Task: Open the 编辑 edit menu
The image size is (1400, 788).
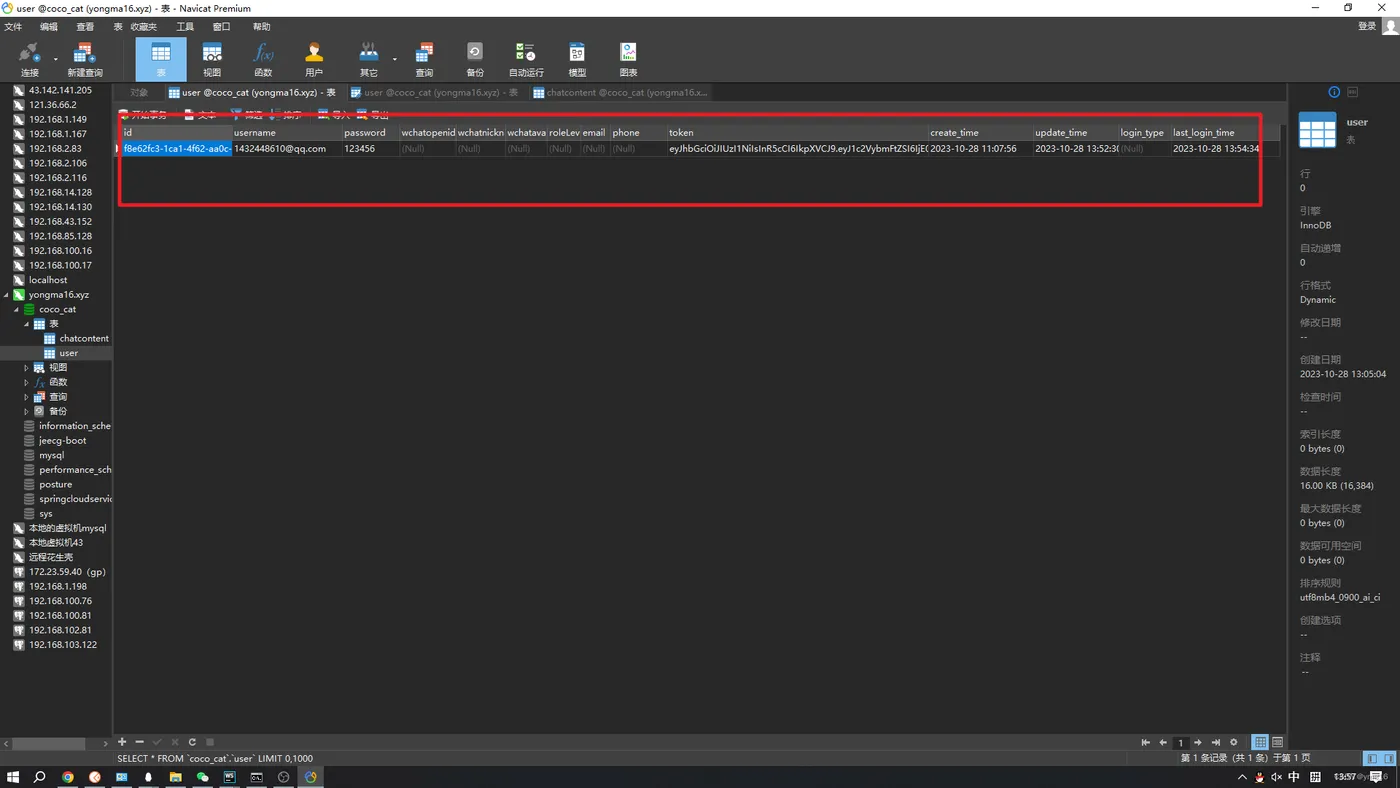Action: pos(49,27)
